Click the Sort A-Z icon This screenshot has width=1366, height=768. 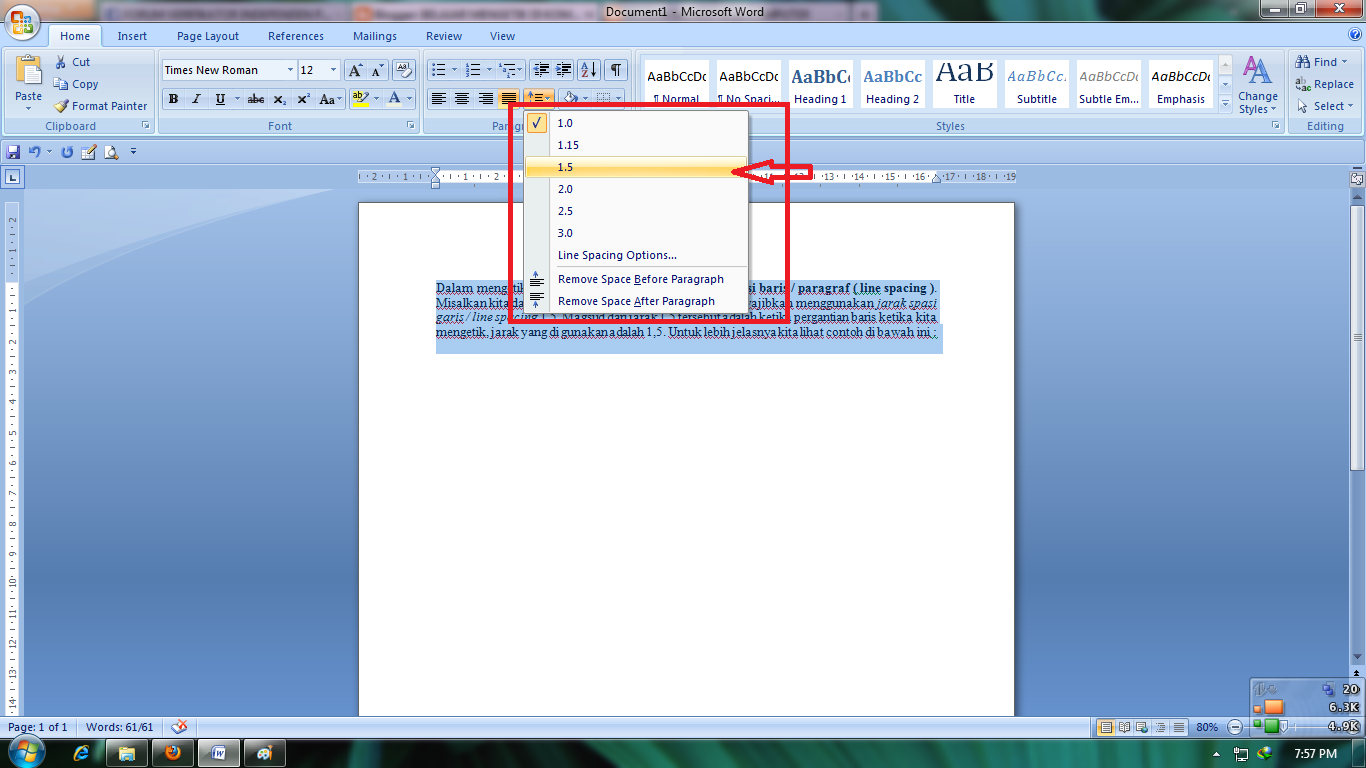pyautogui.click(x=589, y=70)
